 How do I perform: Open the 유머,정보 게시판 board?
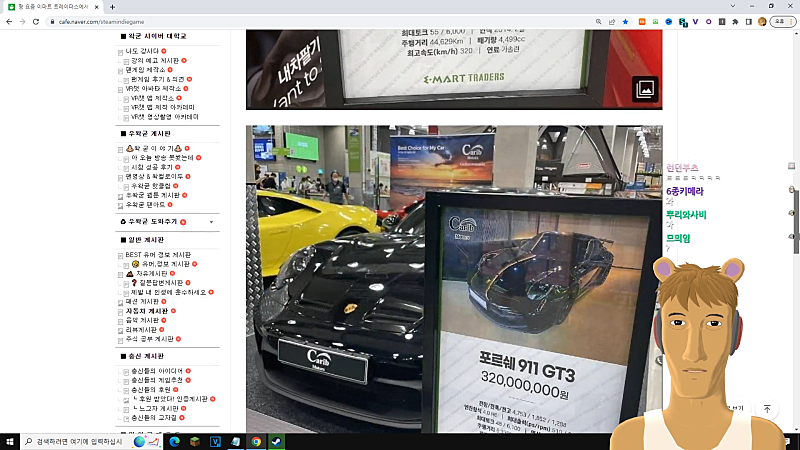coord(166,264)
